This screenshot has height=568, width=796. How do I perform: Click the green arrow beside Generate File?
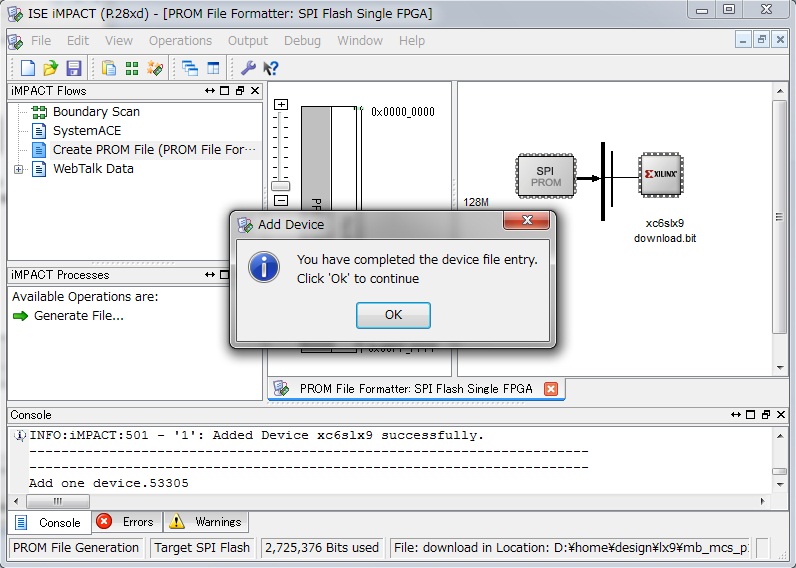(20, 316)
